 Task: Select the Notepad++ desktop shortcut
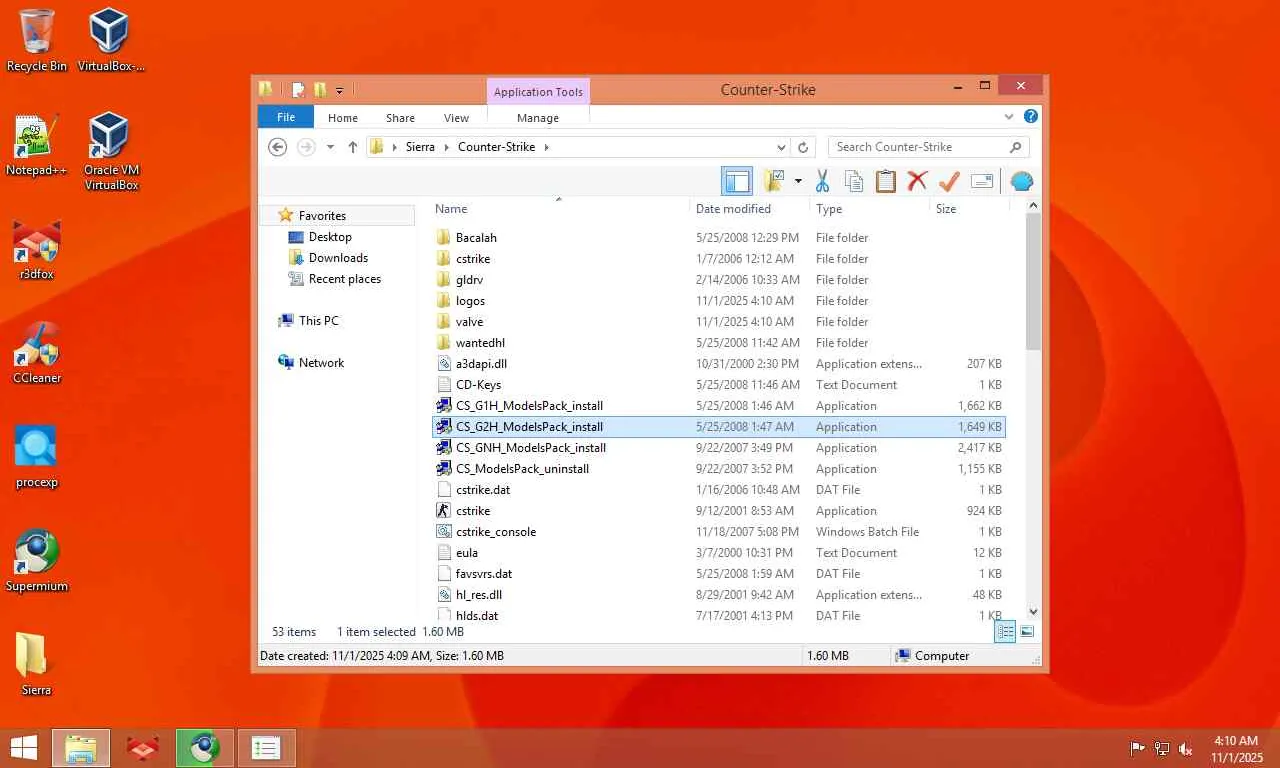click(37, 145)
